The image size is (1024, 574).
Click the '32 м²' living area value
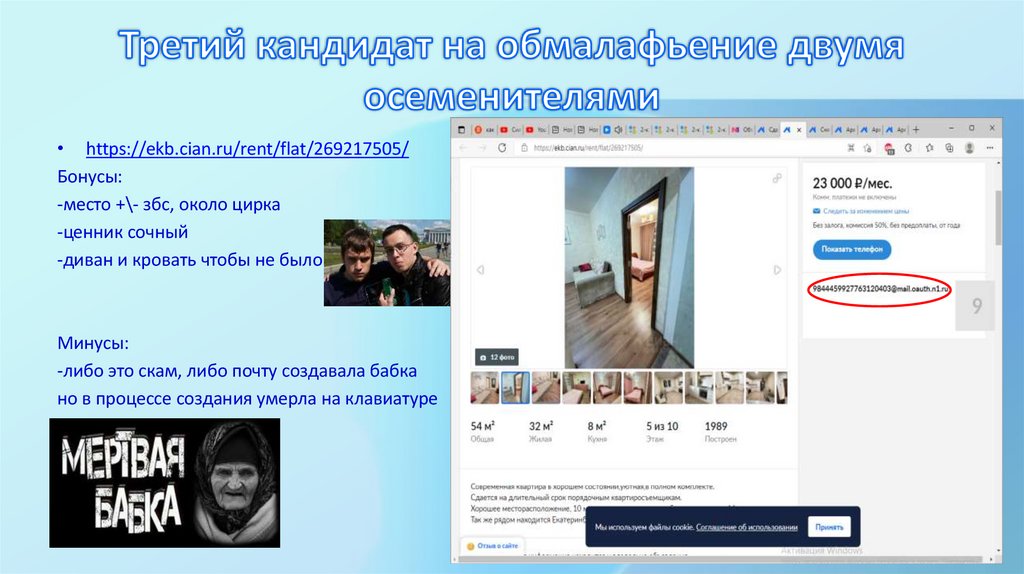tap(541, 426)
